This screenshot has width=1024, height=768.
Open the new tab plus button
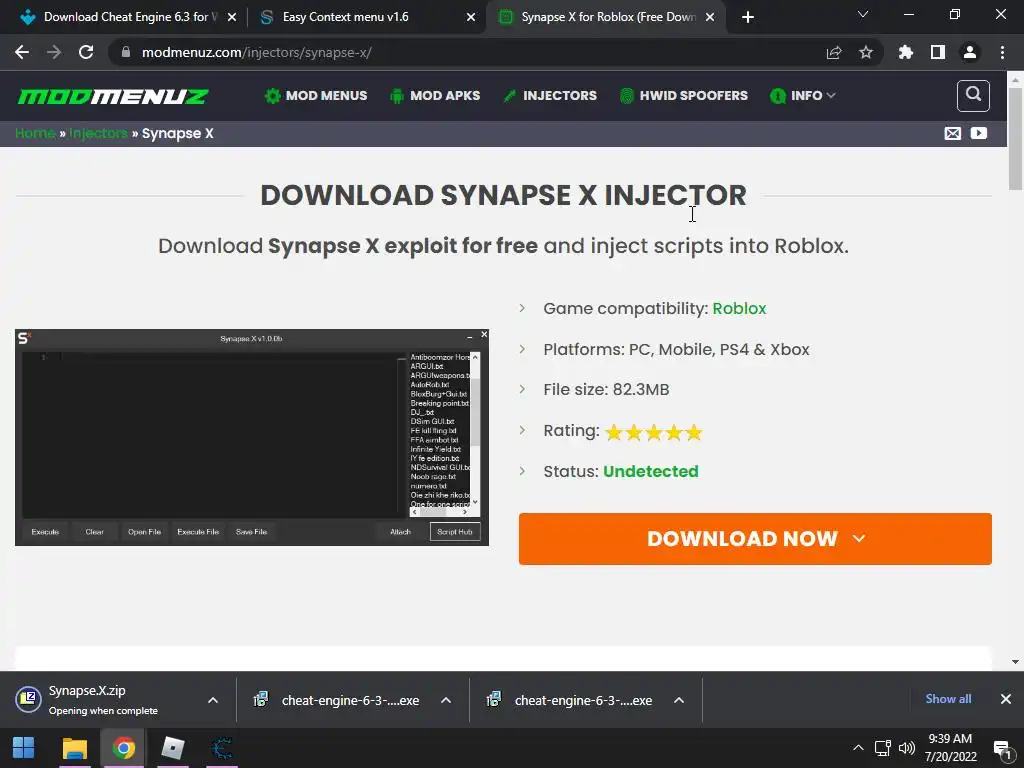pyautogui.click(x=748, y=17)
